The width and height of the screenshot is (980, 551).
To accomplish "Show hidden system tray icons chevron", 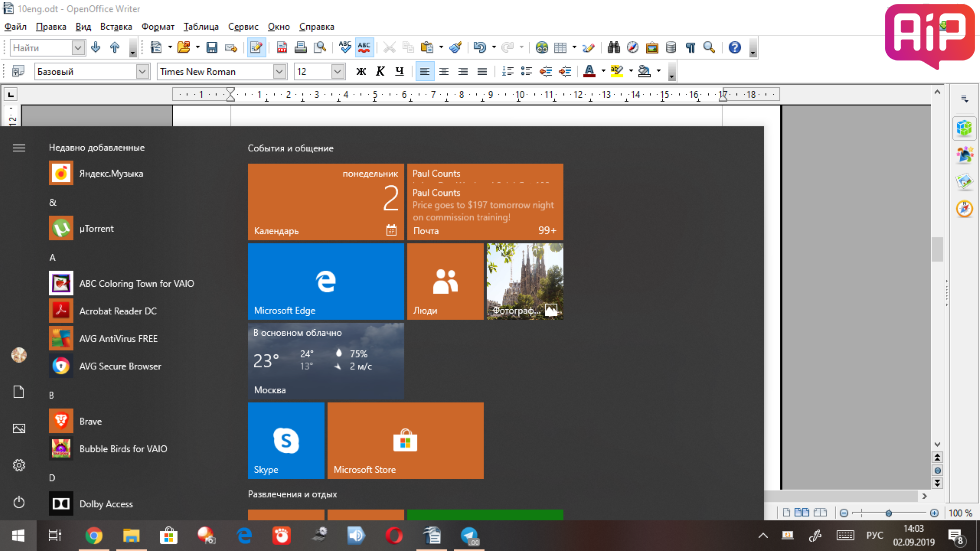I will point(763,535).
